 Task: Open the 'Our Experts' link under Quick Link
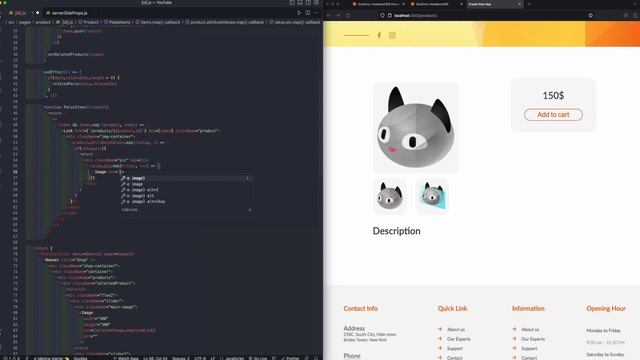tap(458, 339)
